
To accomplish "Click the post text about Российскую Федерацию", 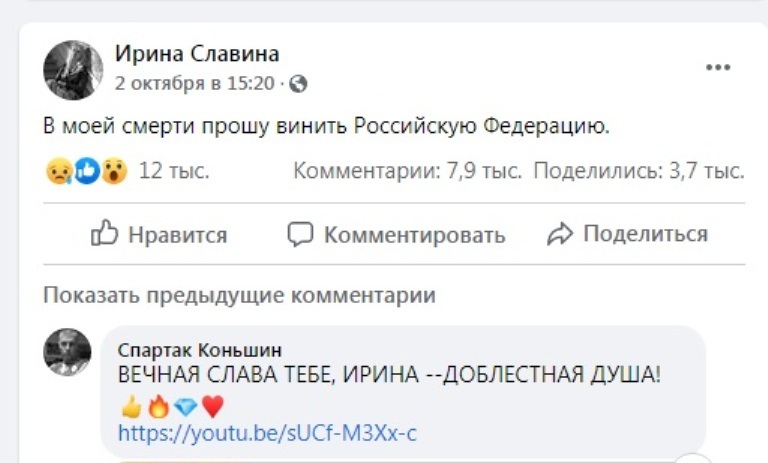I will point(325,127).
